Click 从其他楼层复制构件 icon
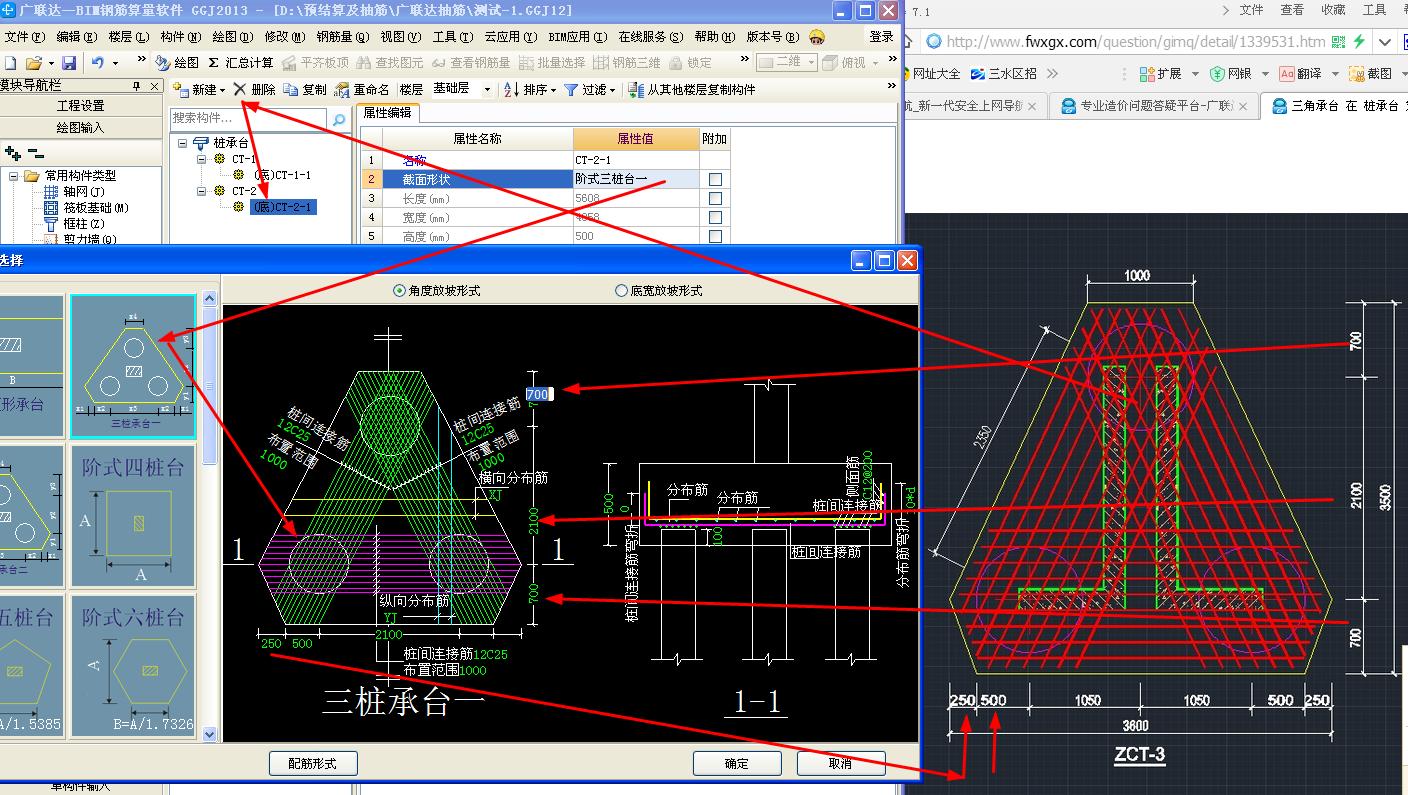 coord(637,89)
